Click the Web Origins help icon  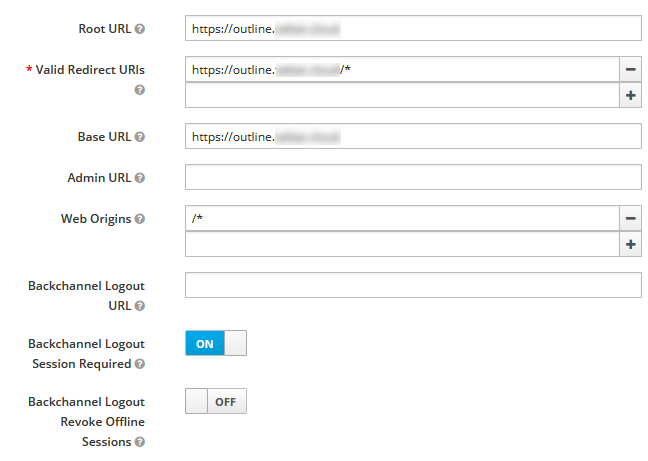click(140, 219)
